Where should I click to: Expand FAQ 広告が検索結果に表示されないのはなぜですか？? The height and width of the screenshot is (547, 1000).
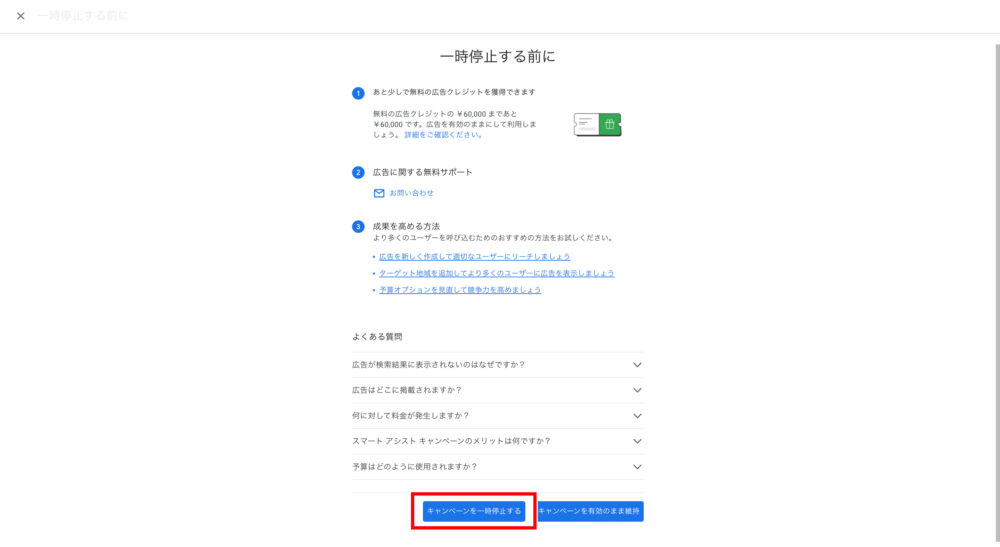pos(497,365)
